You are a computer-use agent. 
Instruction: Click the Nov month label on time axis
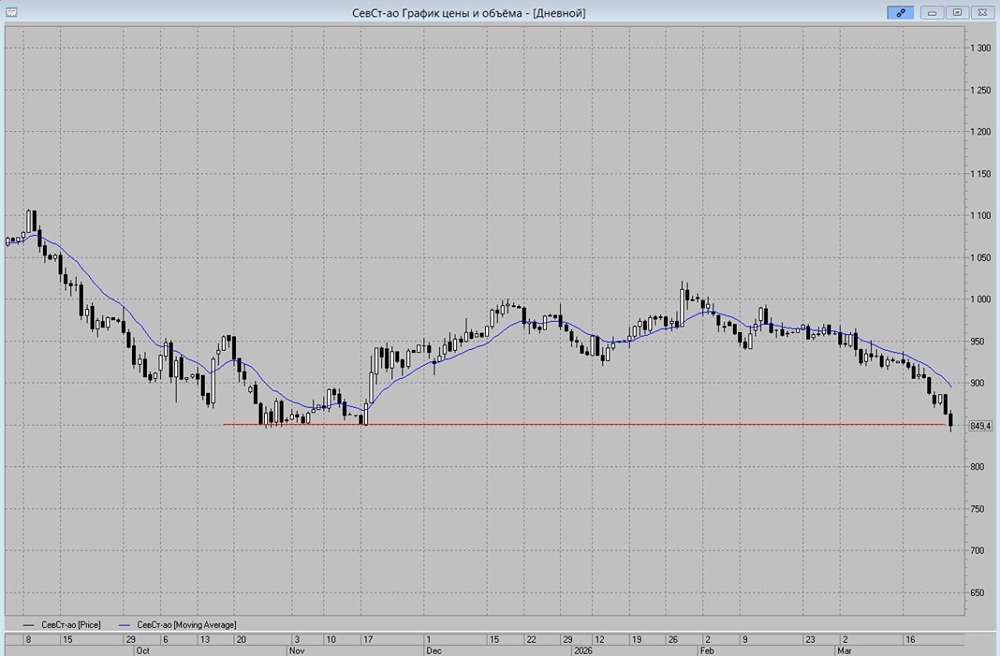click(296, 649)
